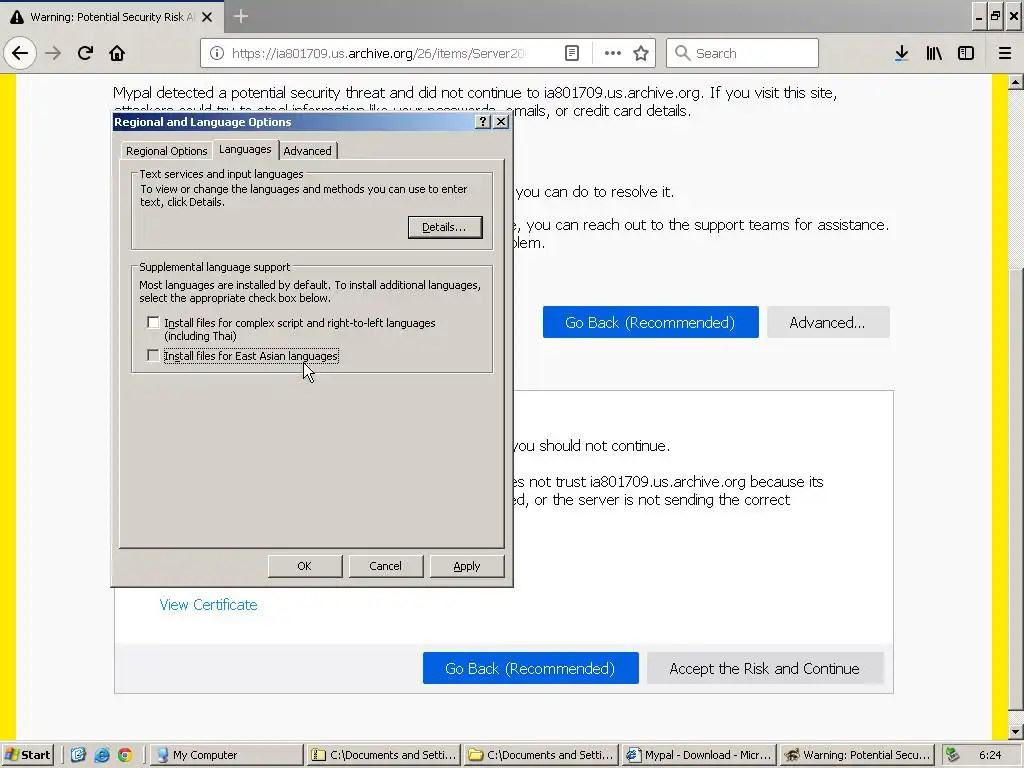Select the Warning: Potential Security Risk browser tab
Image resolution: width=1024 pixels, height=768 pixels.
click(111, 17)
